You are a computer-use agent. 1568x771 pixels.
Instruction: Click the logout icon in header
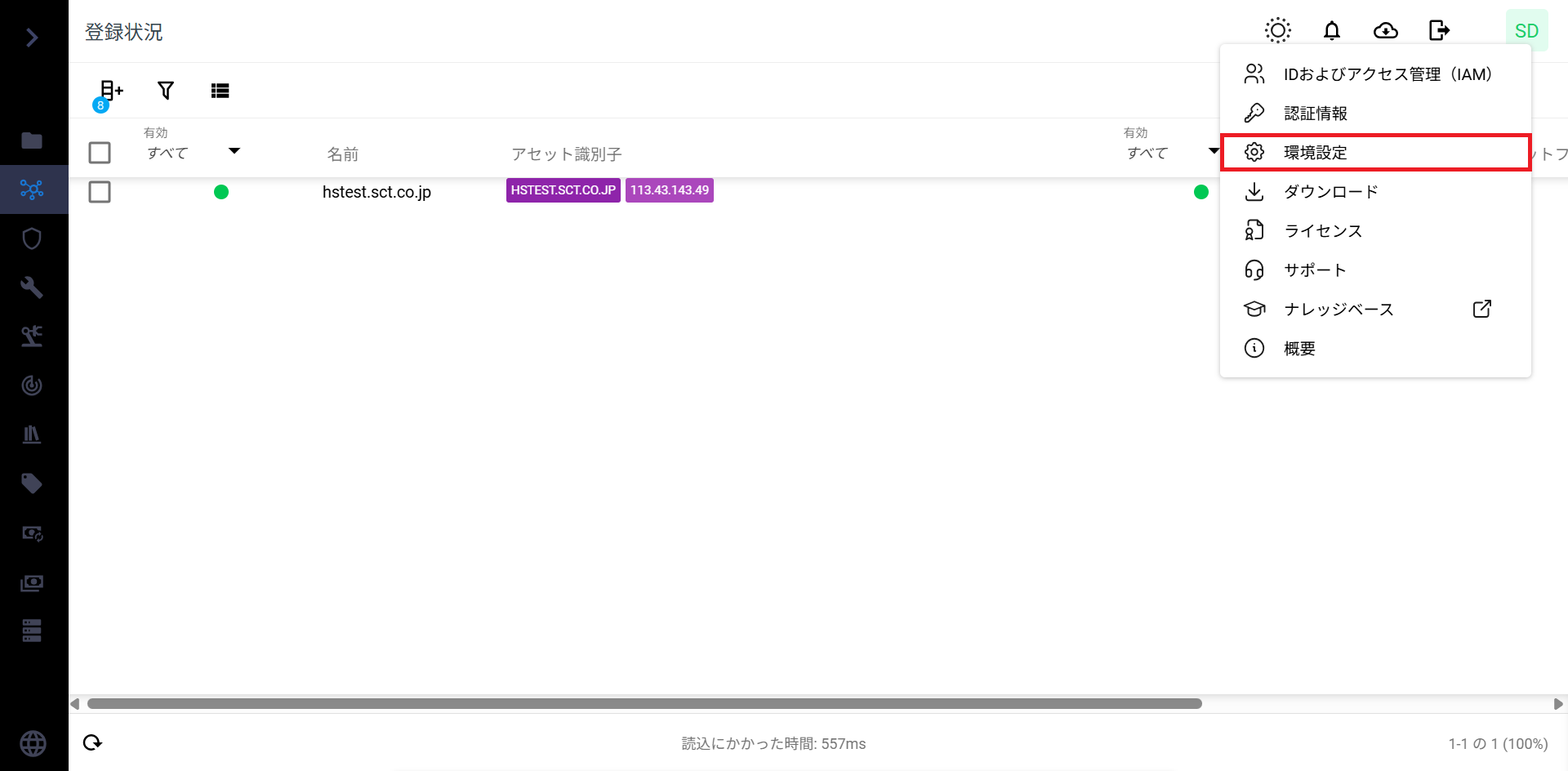tap(1439, 31)
